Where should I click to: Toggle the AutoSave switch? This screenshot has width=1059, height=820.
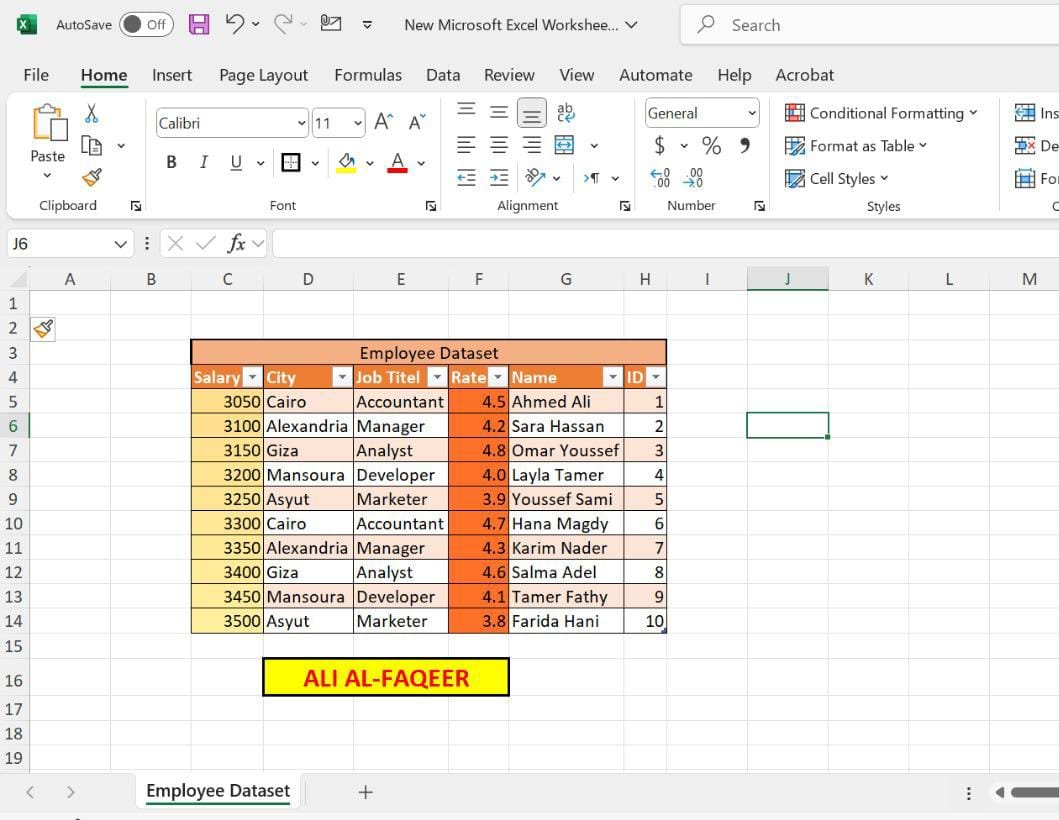pos(146,25)
